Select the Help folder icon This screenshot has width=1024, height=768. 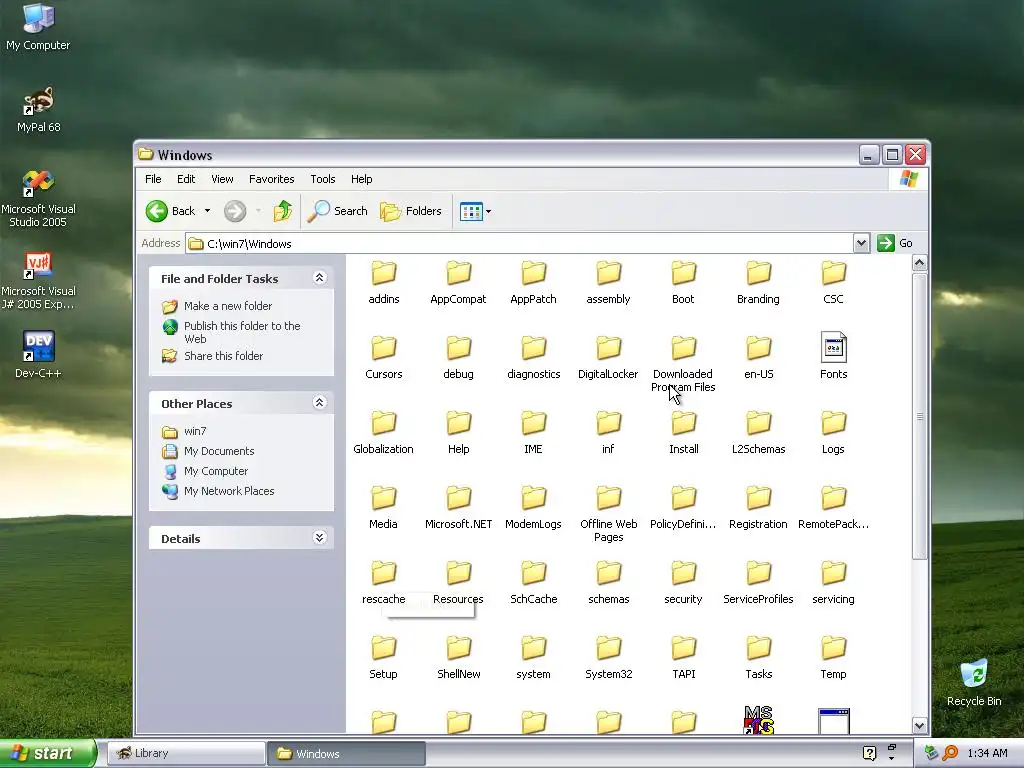pos(458,423)
